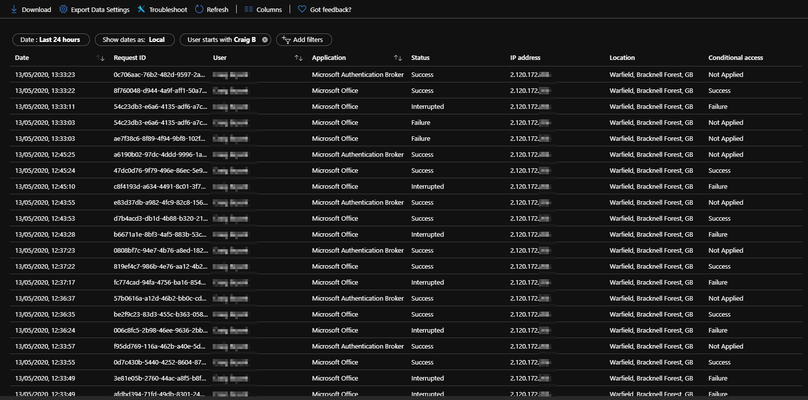This screenshot has width=808, height=400.
Task: Click the IP address column header
Action: (525, 58)
